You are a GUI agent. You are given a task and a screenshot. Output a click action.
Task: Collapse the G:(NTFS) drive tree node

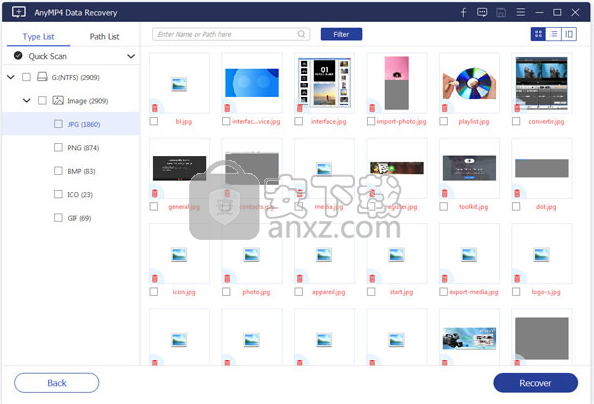pos(11,77)
